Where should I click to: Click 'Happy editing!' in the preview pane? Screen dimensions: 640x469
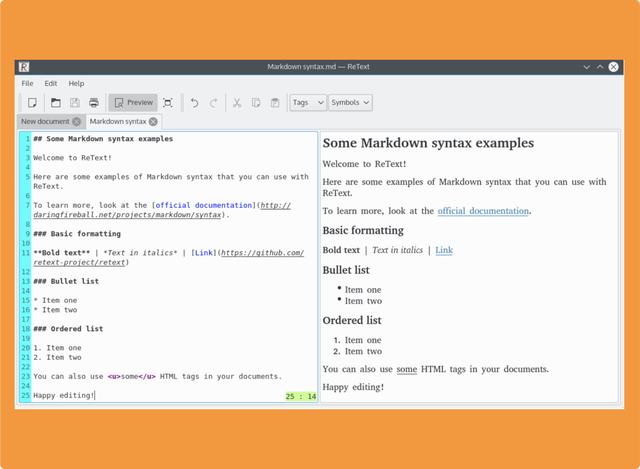[353, 387]
